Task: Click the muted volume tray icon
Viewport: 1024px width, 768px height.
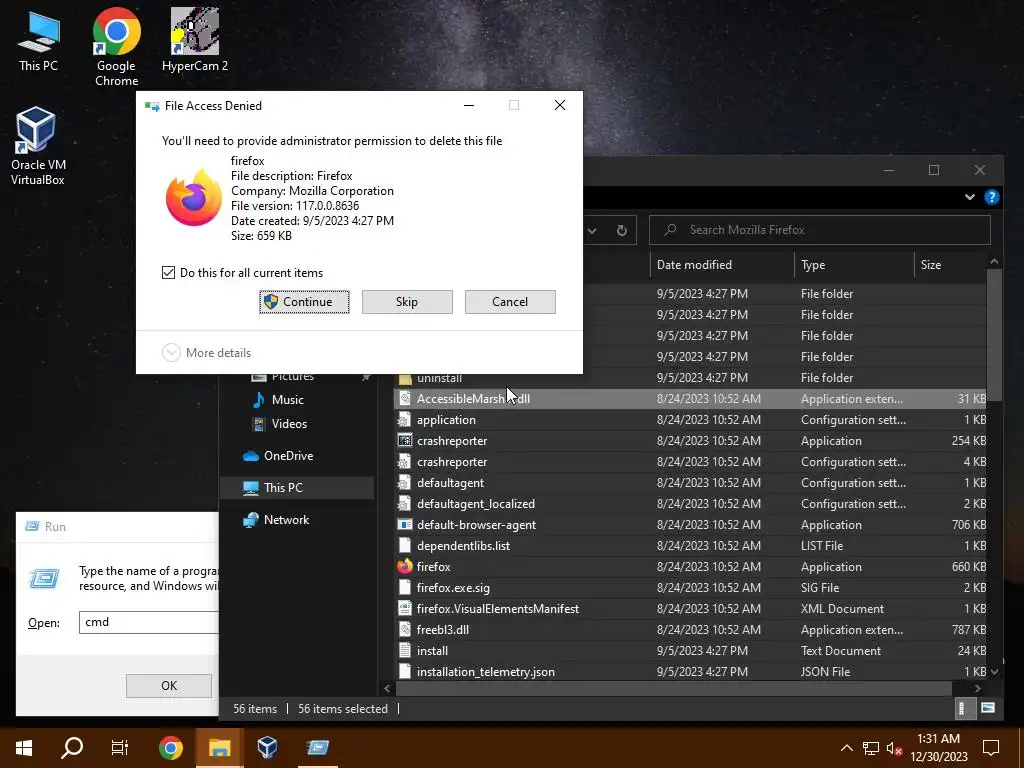Action: (x=895, y=748)
